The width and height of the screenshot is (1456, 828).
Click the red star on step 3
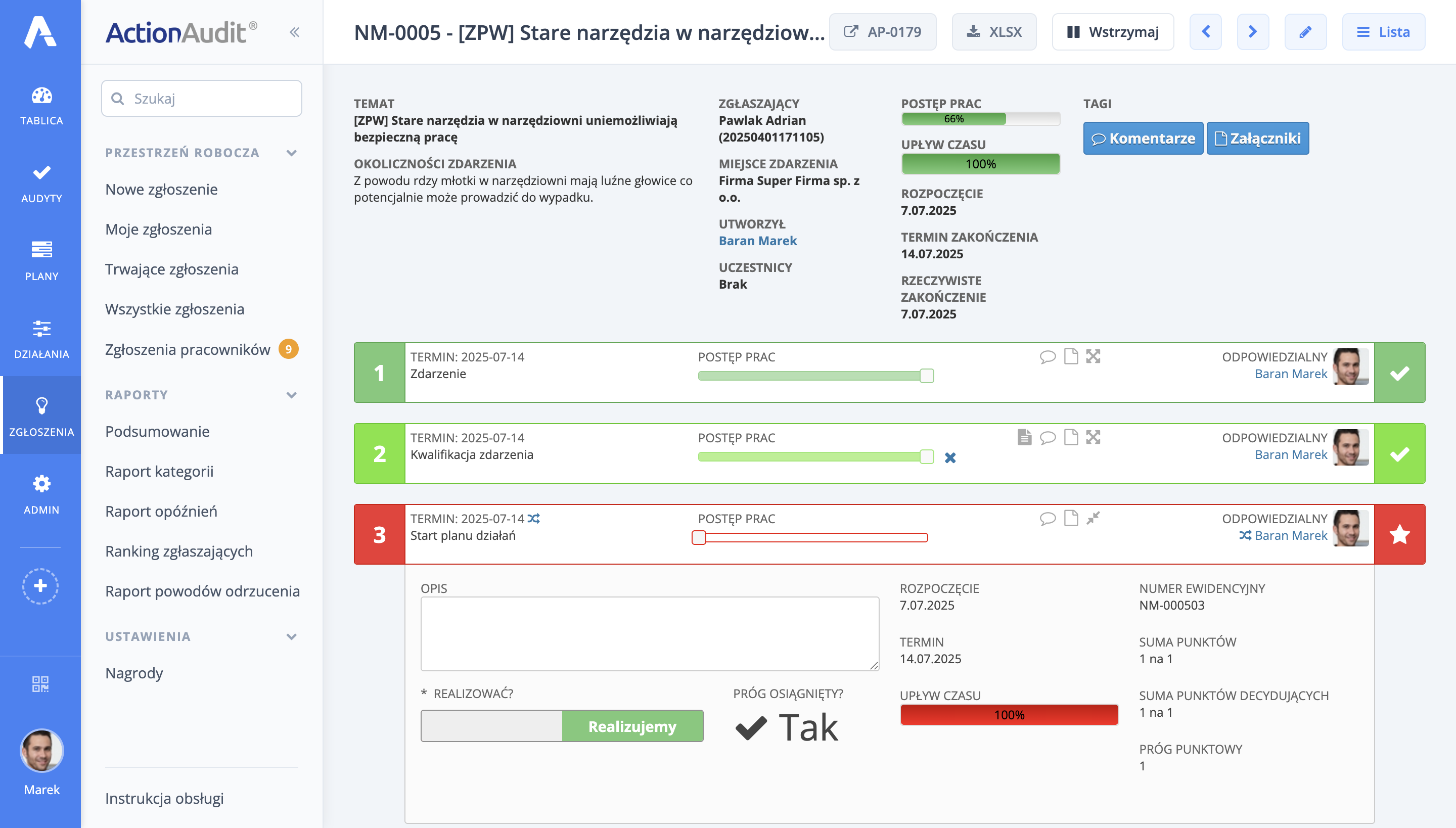[1399, 535]
